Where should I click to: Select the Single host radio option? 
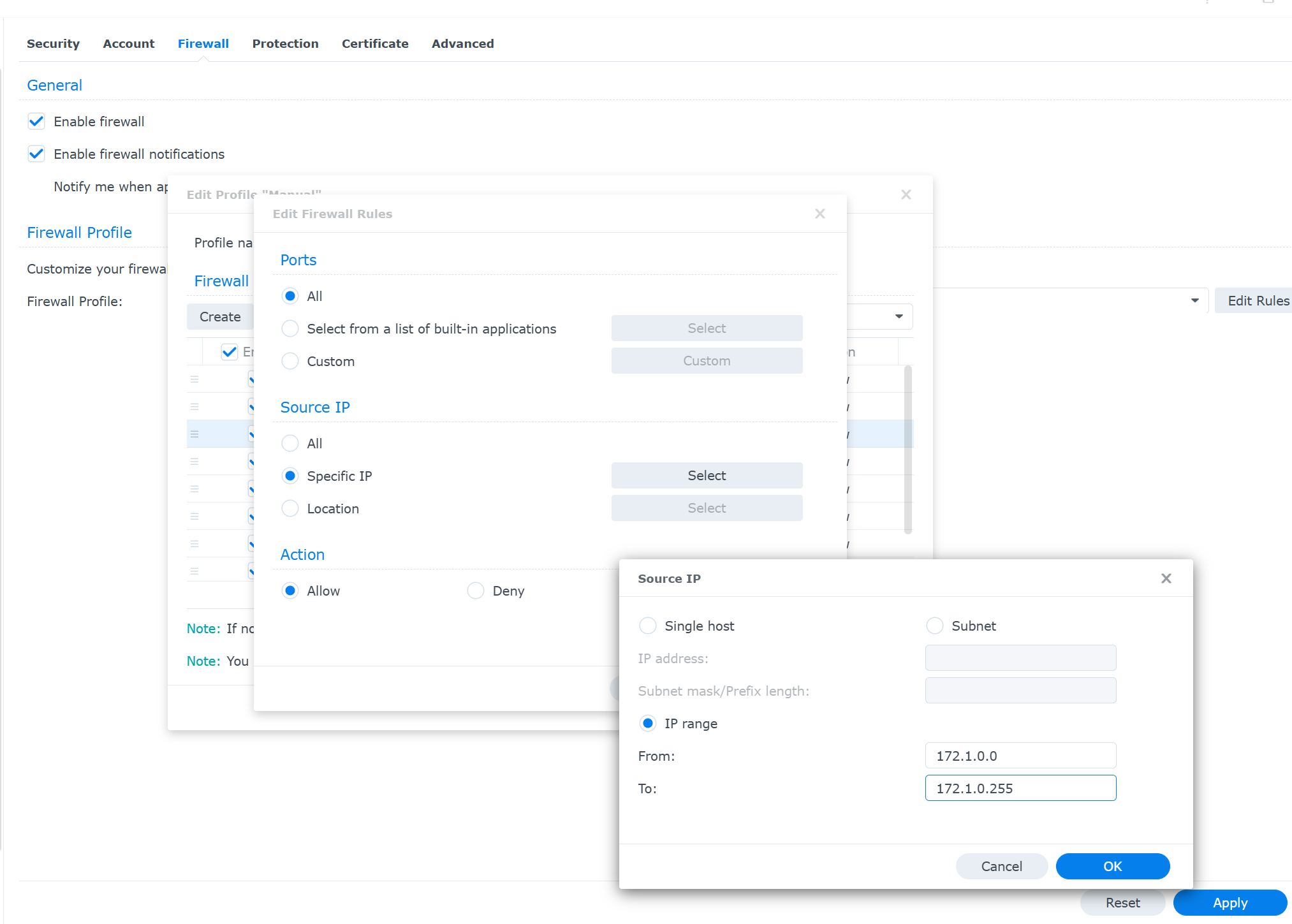648,626
